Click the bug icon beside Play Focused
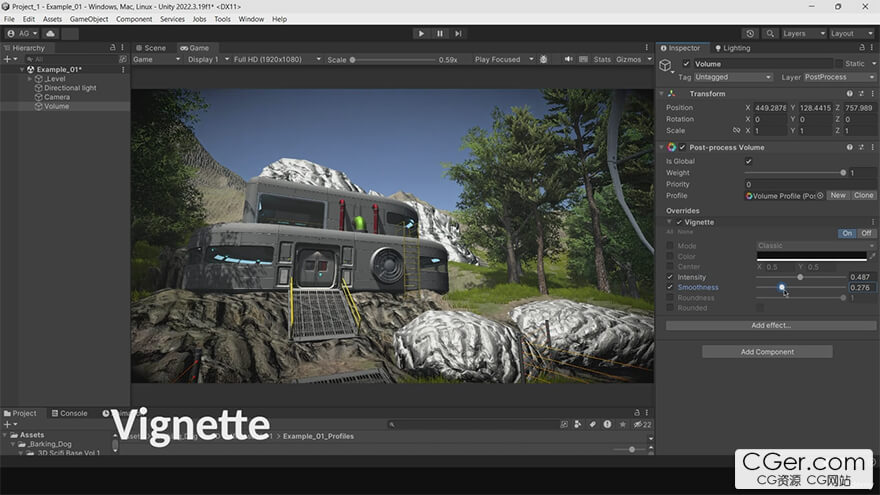Image resolution: width=880 pixels, height=495 pixels. [x=545, y=59]
